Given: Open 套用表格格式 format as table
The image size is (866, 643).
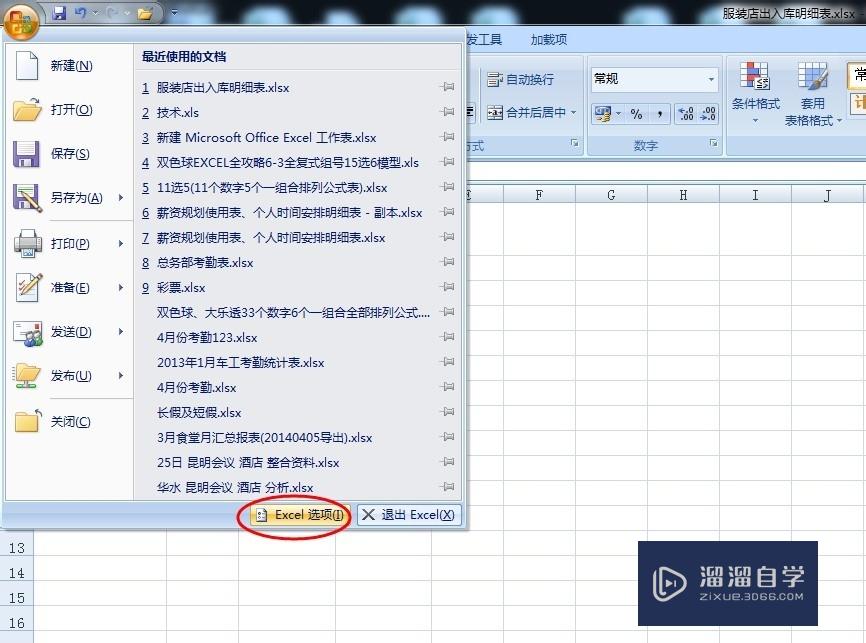Looking at the screenshot, I should tap(812, 90).
